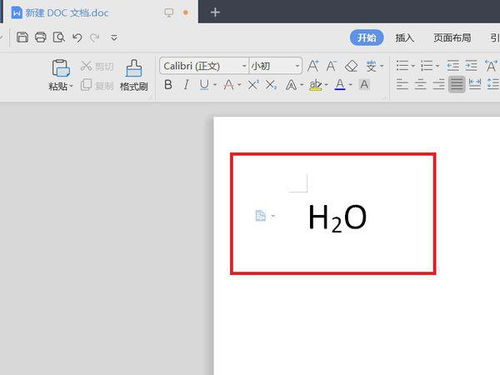Click the Save icon in quick access toolbar

(22, 37)
